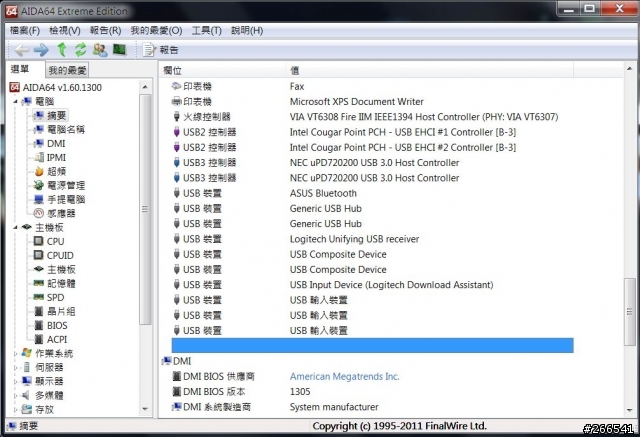Select the SPD tree item
This screenshot has height=437, width=640.
coord(49,297)
